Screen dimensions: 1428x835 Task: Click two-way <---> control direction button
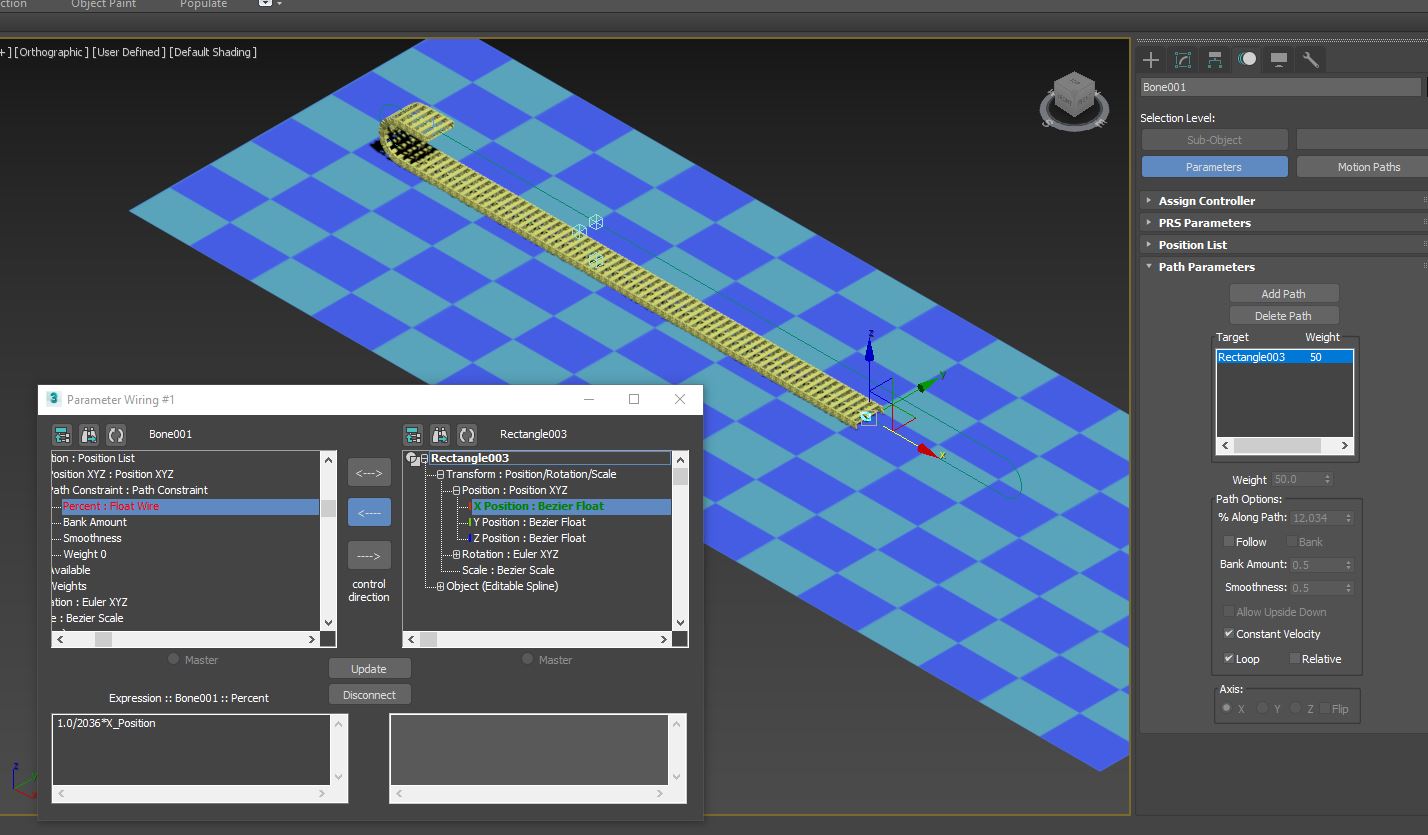click(369, 473)
